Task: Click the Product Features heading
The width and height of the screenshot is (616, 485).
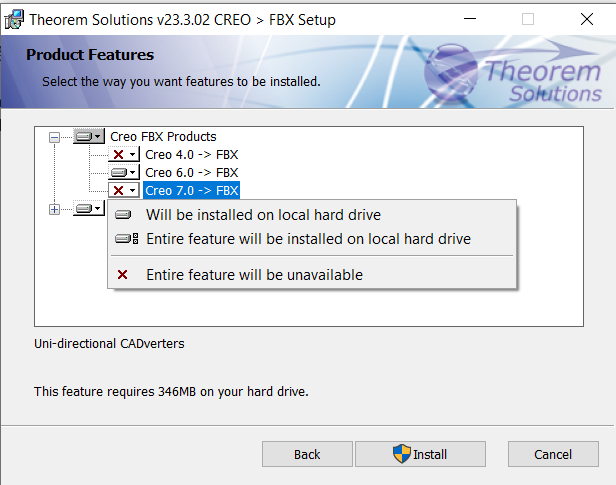Action: pos(90,55)
